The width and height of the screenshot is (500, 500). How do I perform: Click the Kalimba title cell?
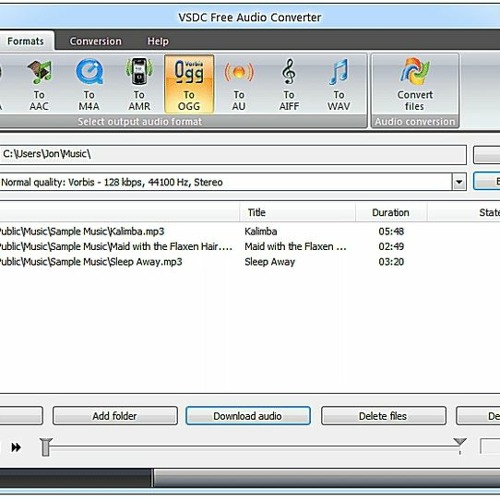pyautogui.click(x=261, y=231)
